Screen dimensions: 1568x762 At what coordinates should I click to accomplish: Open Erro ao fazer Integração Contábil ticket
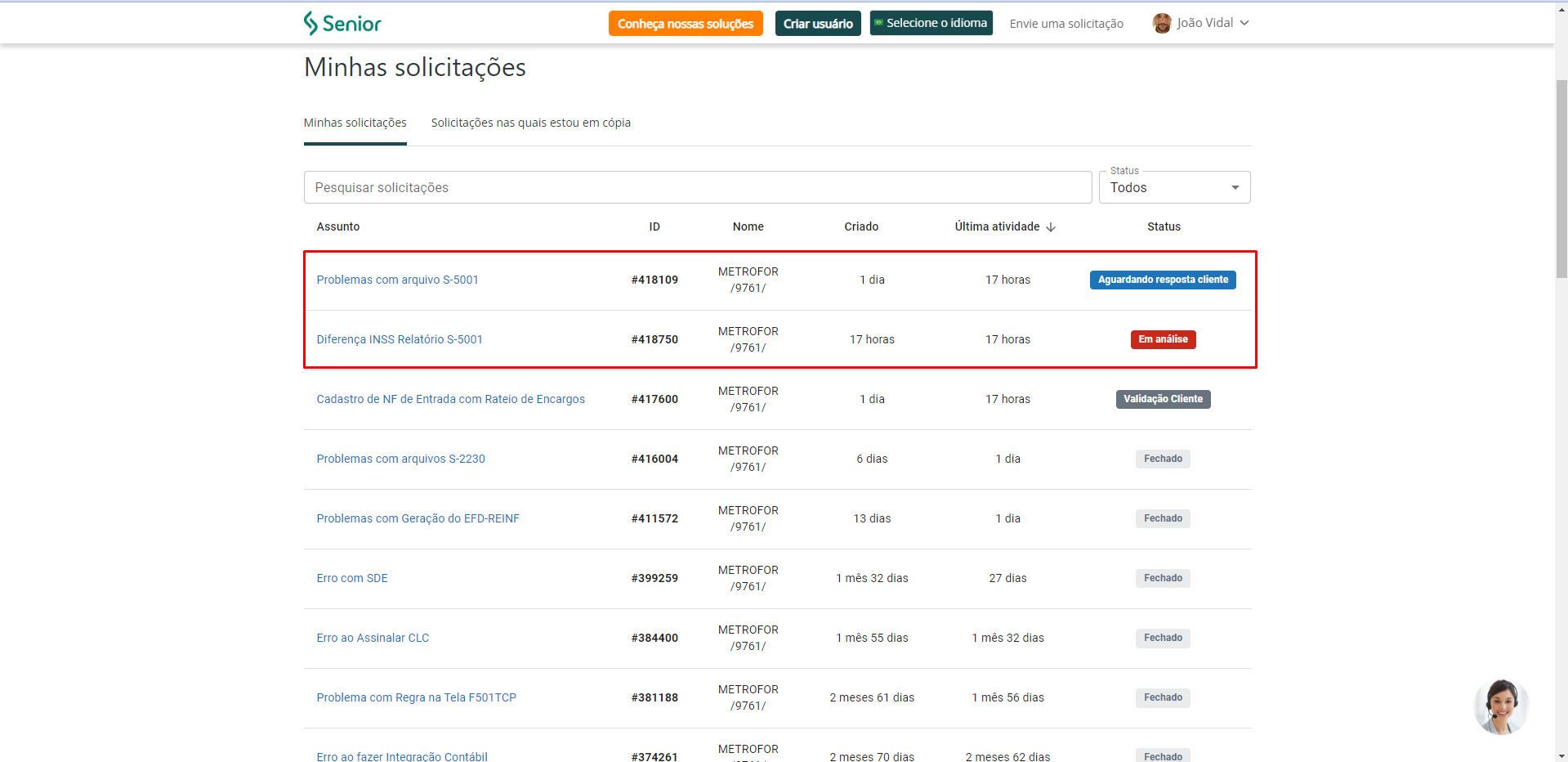tap(402, 757)
